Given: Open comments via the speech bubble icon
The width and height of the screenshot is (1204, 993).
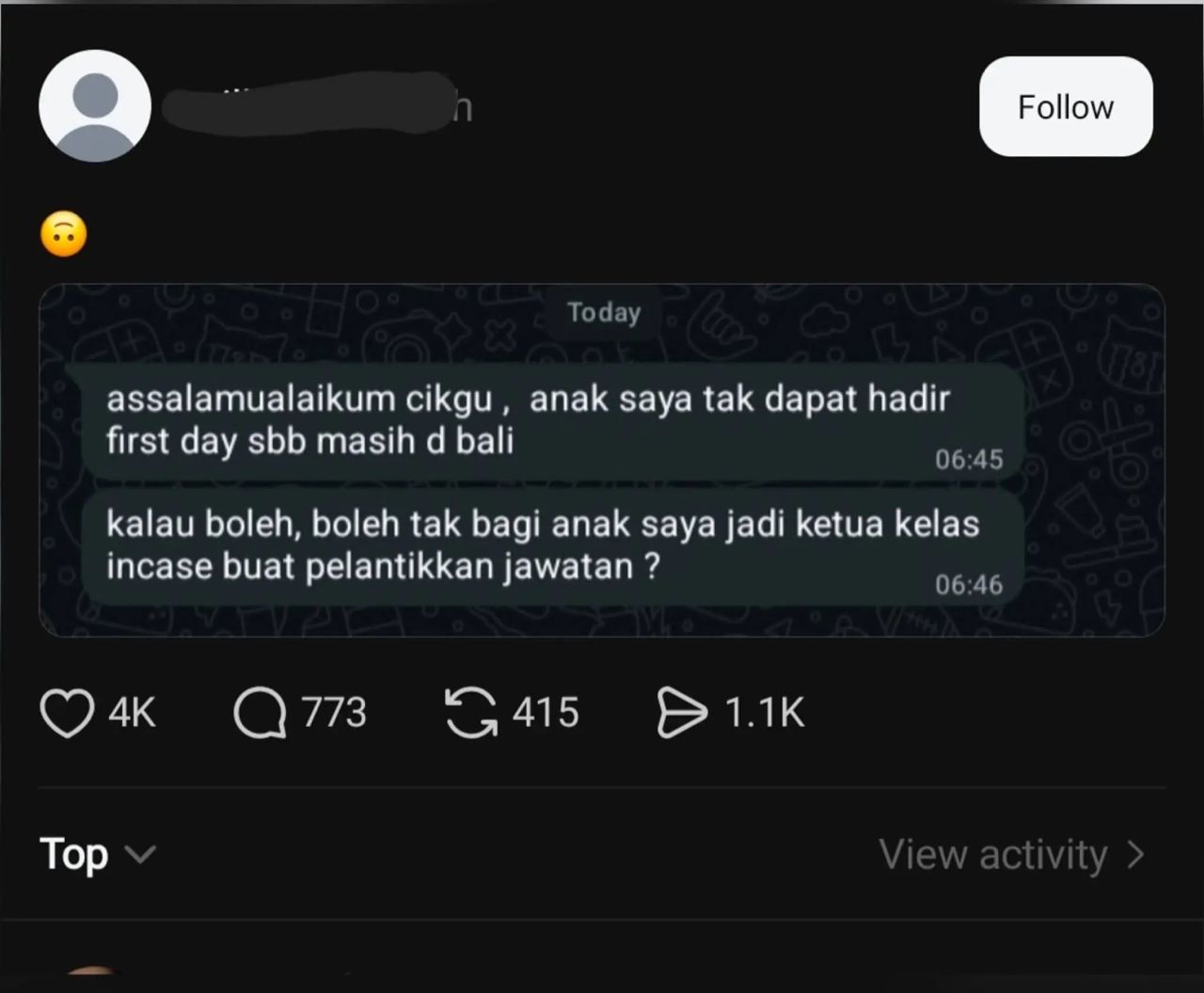Looking at the screenshot, I should pyautogui.click(x=260, y=714).
